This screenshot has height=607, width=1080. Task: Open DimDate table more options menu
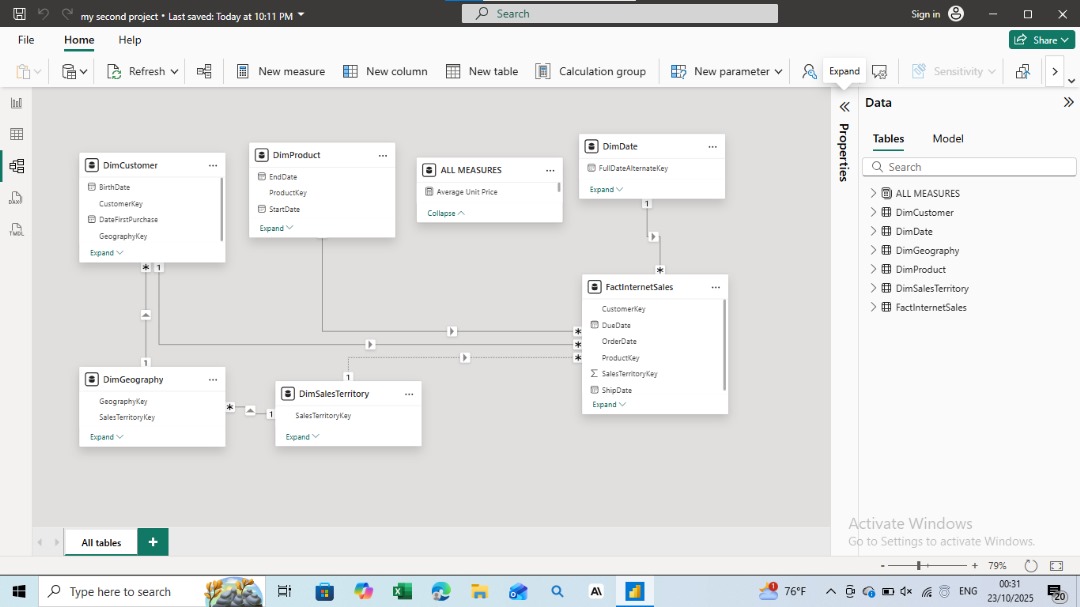pyautogui.click(x=713, y=147)
